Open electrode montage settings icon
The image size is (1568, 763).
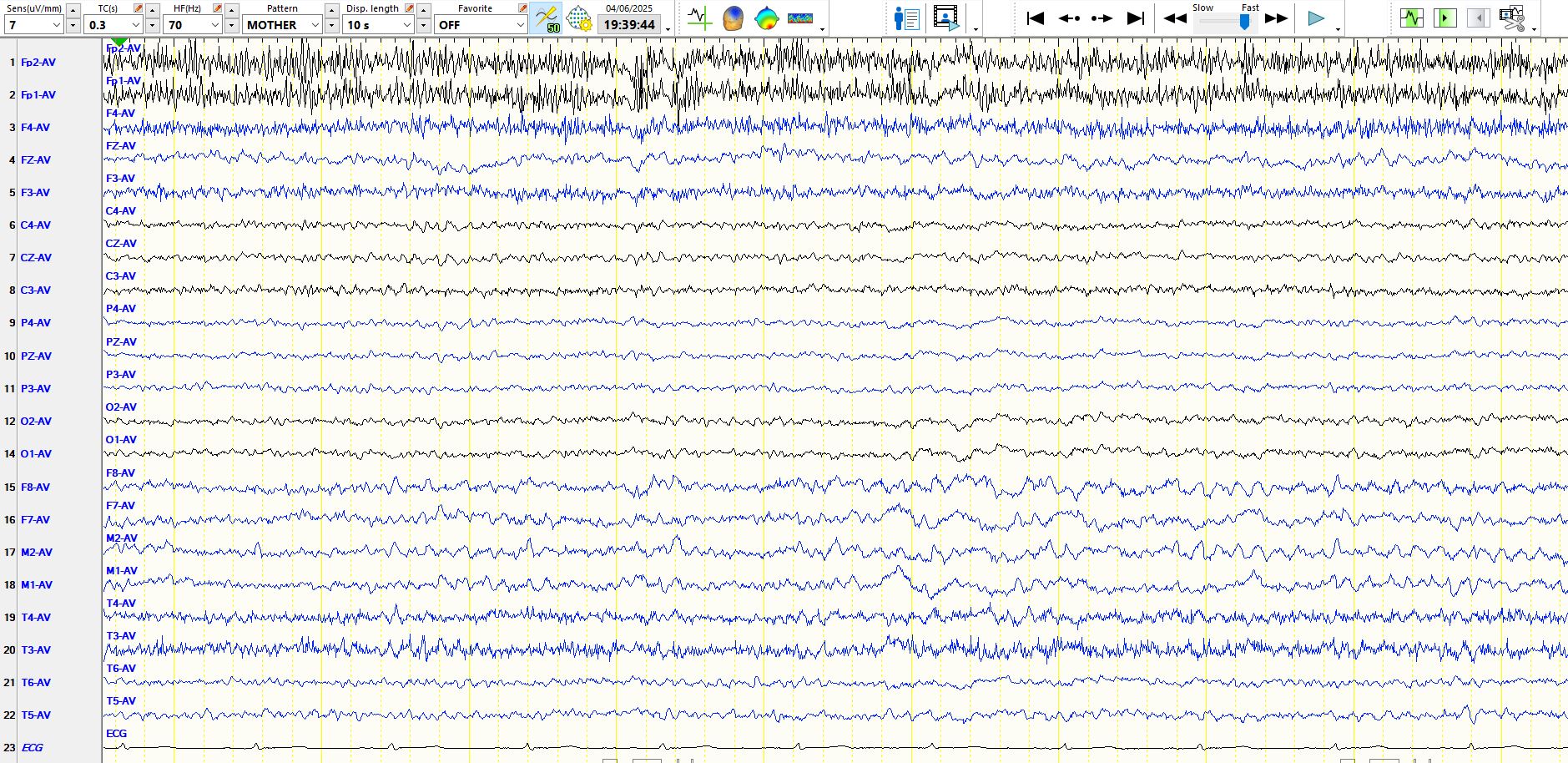pos(578,18)
